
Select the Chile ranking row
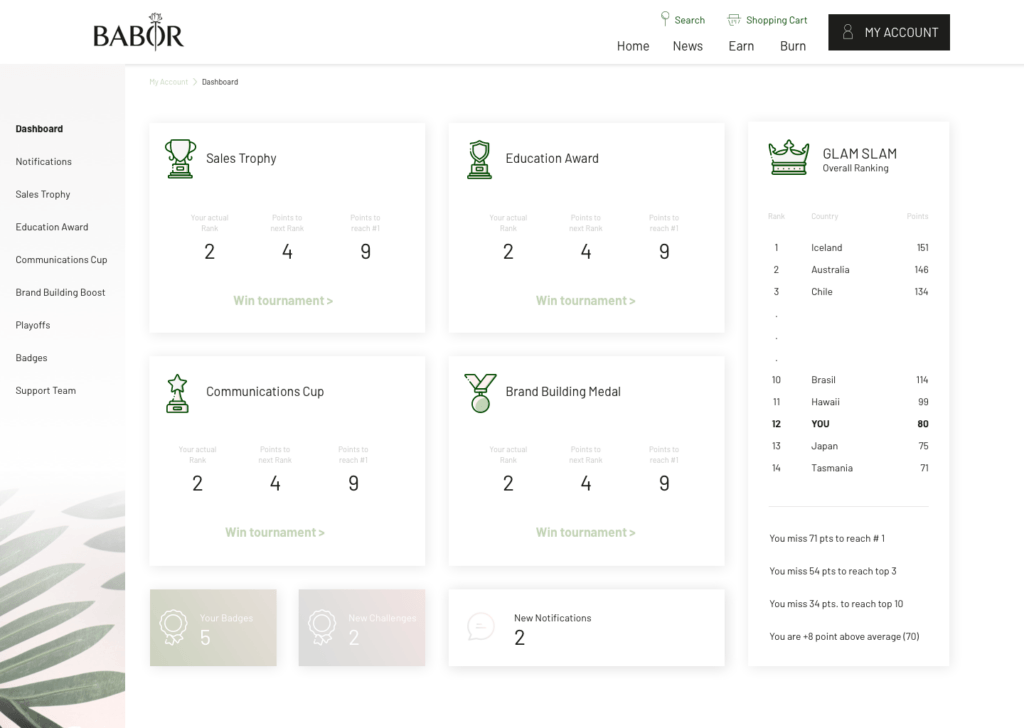pos(848,292)
